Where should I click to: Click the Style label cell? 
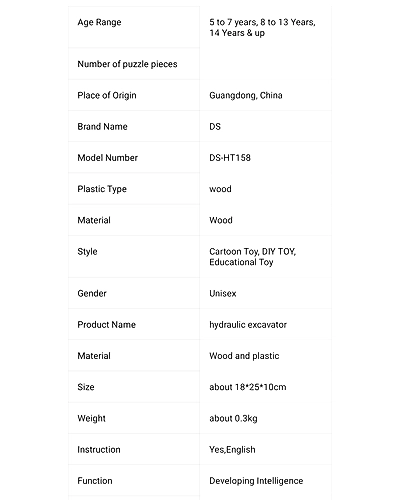coord(134,257)
